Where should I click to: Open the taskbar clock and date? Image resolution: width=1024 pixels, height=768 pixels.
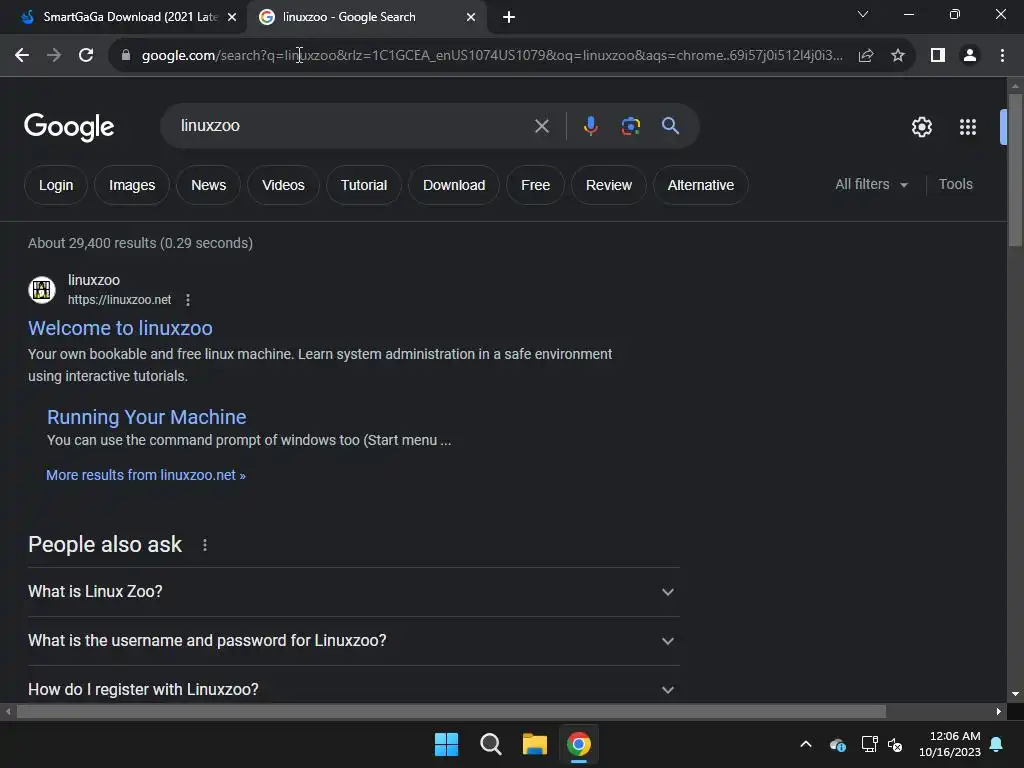click(x=950, y=744)
